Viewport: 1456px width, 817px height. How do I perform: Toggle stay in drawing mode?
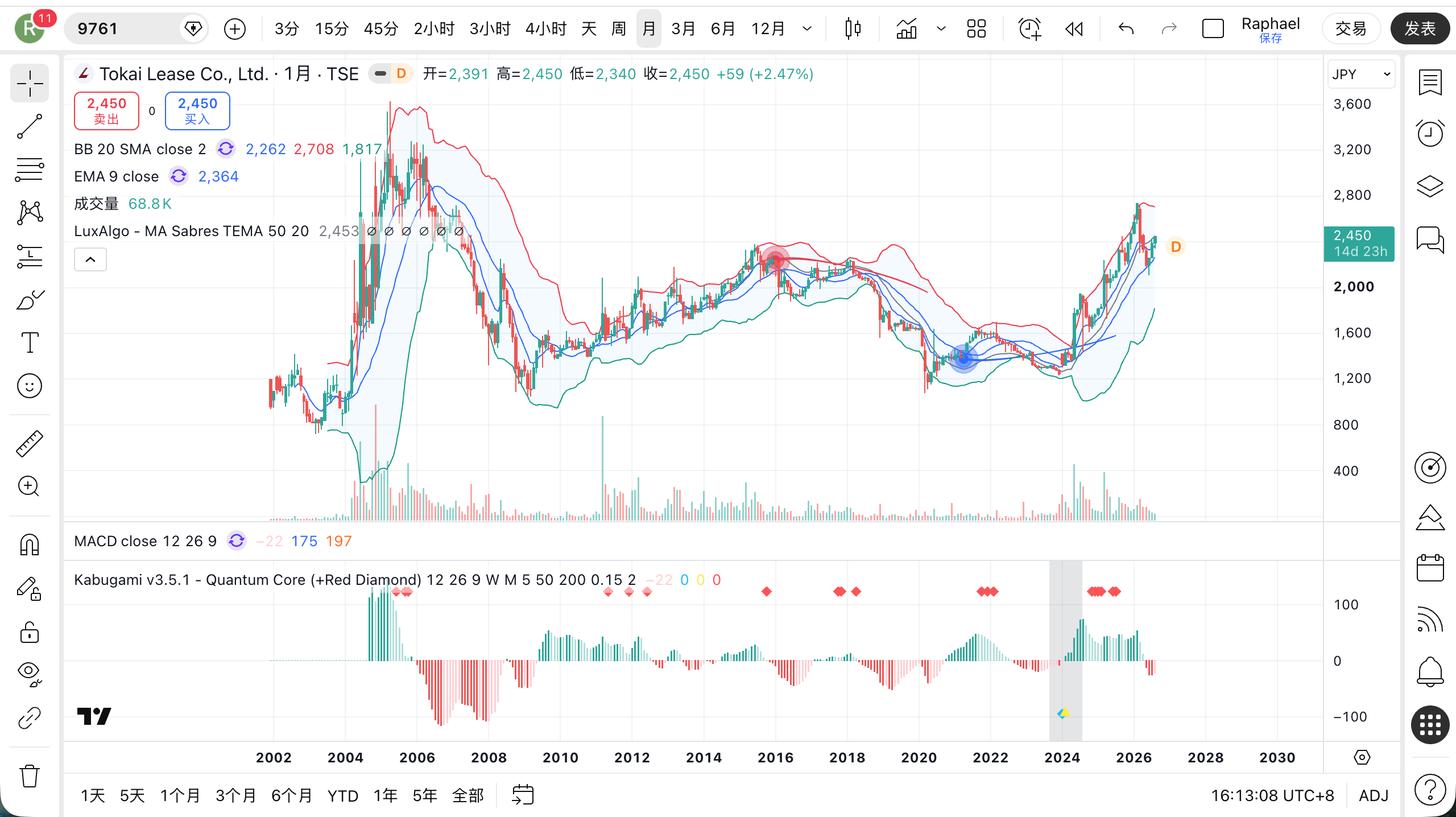[30, 588]
